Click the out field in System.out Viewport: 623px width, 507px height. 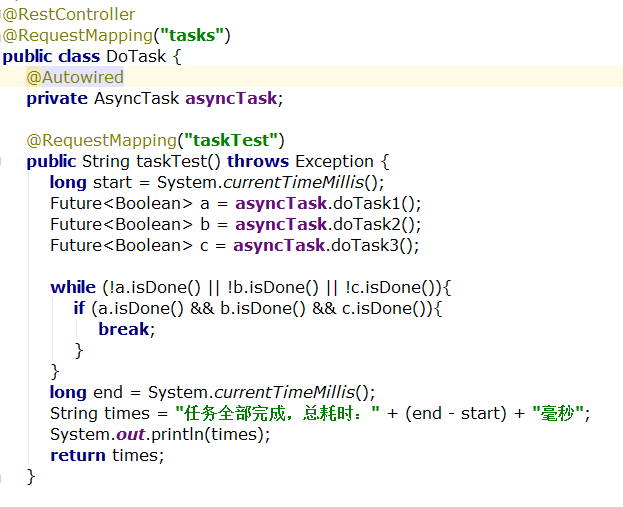pyautogui.click(x=130, y=435)
